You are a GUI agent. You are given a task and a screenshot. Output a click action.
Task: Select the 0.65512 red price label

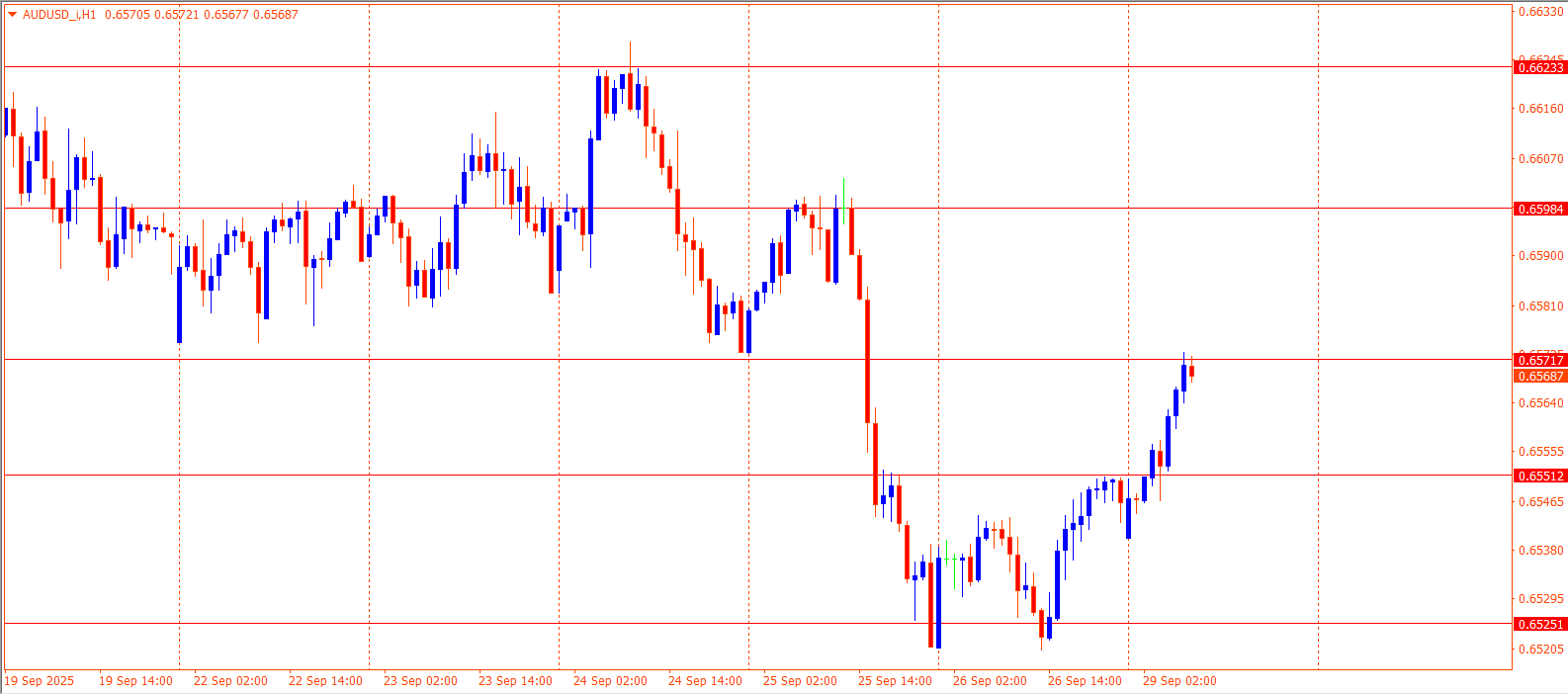[1540, 476]
